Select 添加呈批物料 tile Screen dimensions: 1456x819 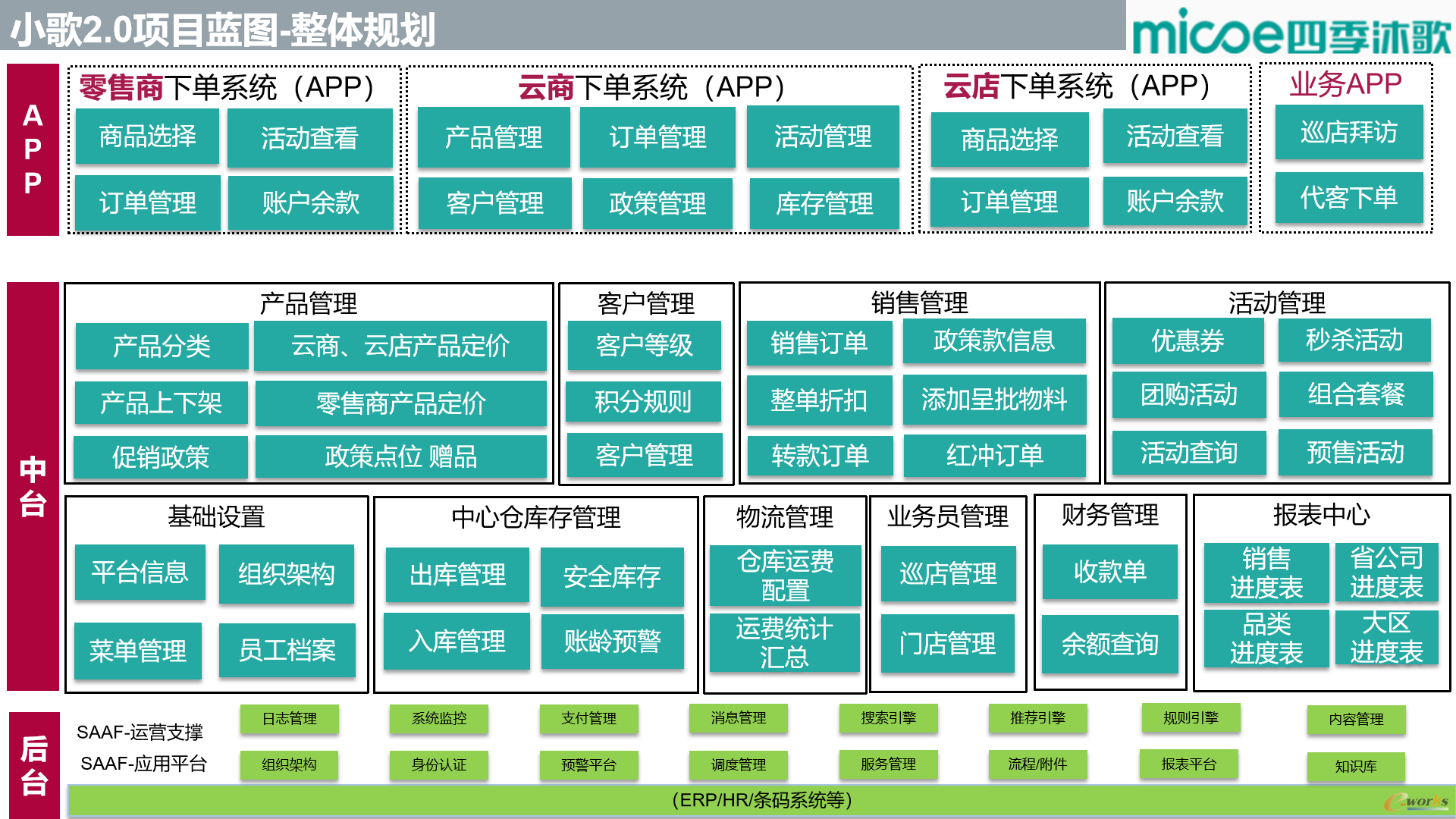tap(994, 399)
